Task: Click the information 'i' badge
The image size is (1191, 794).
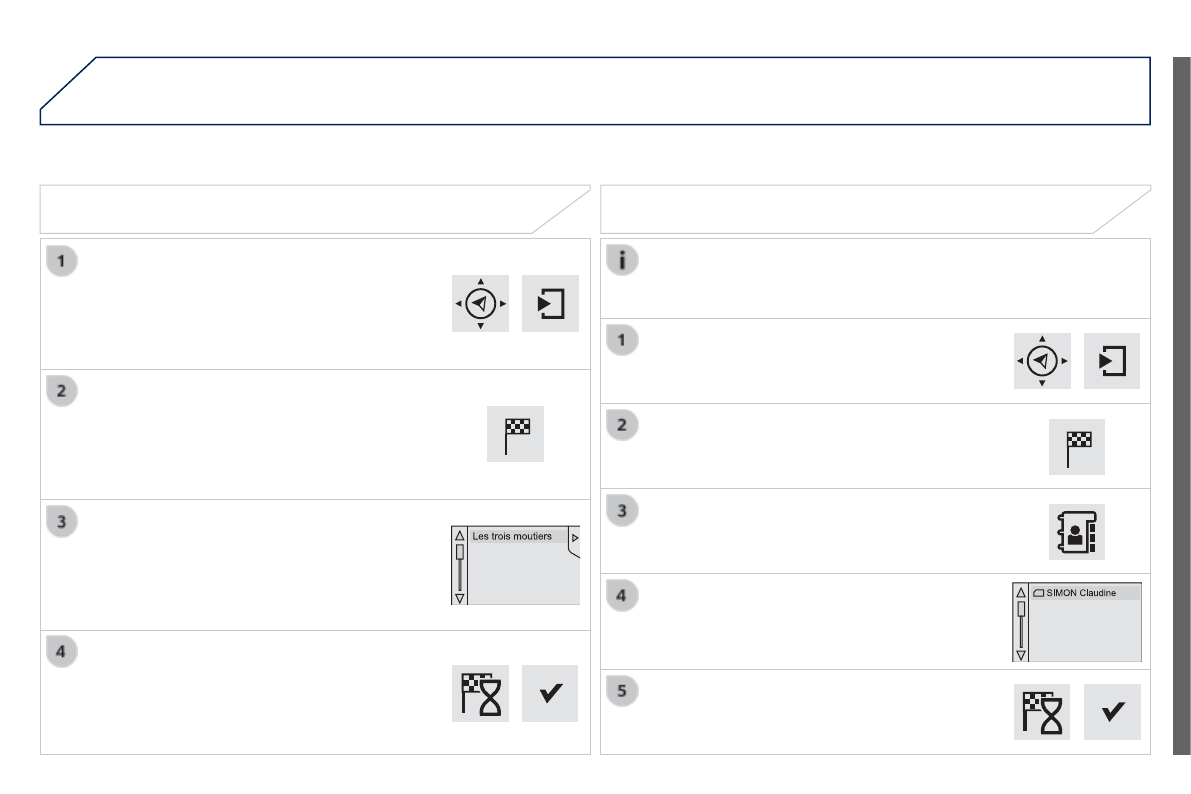Action: (x=623, y=259)
